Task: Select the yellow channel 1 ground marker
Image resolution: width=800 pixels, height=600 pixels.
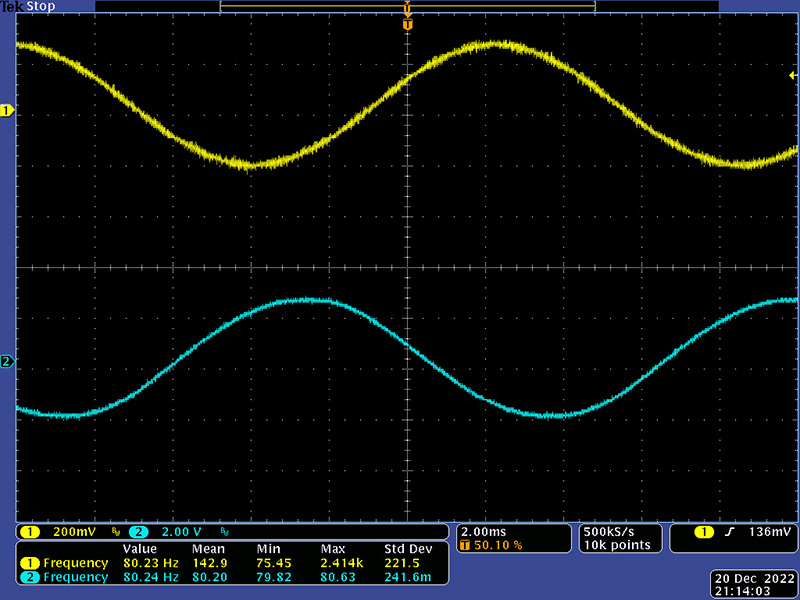Action: [7, 110]
